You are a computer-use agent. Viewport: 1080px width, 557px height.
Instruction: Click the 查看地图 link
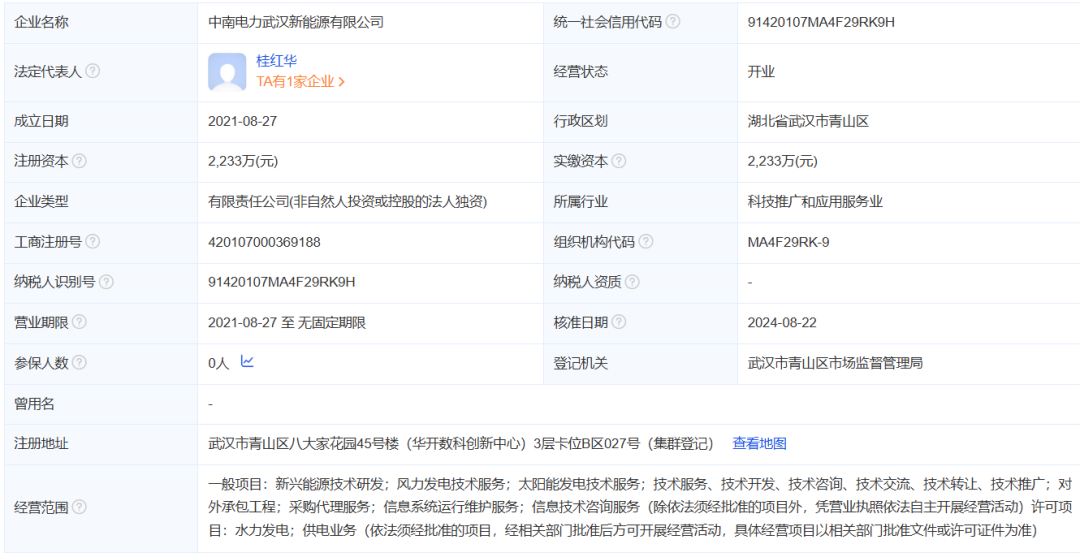coord(759,443)
